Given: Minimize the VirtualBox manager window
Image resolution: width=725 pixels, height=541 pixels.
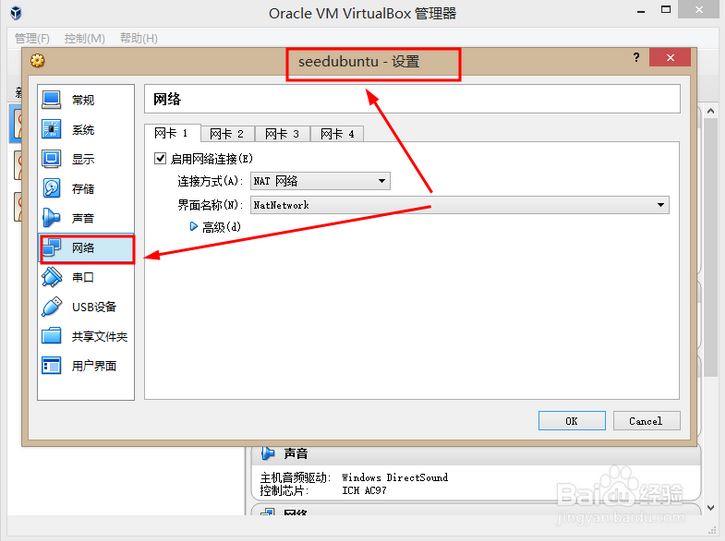Looking at the screenshot, I should point(641,10).
